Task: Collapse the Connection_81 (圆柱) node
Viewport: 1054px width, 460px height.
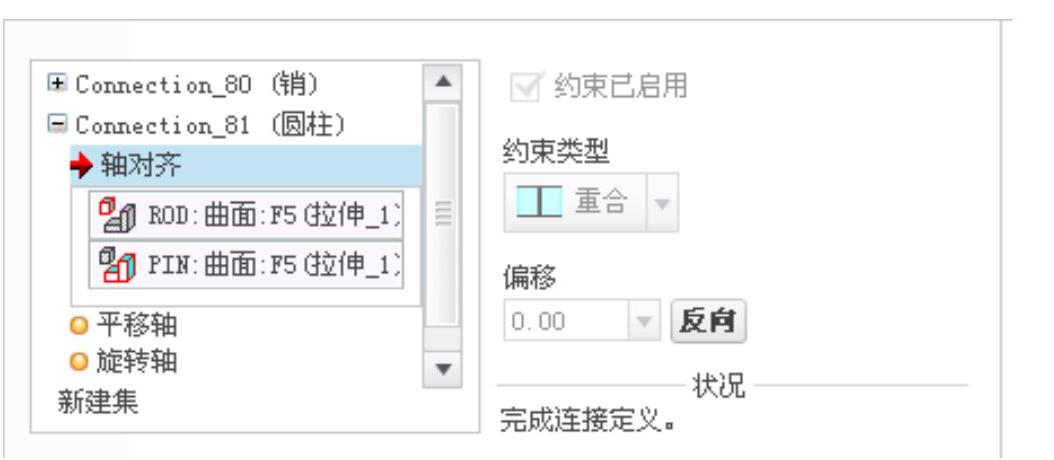Action: click(57, 124)
